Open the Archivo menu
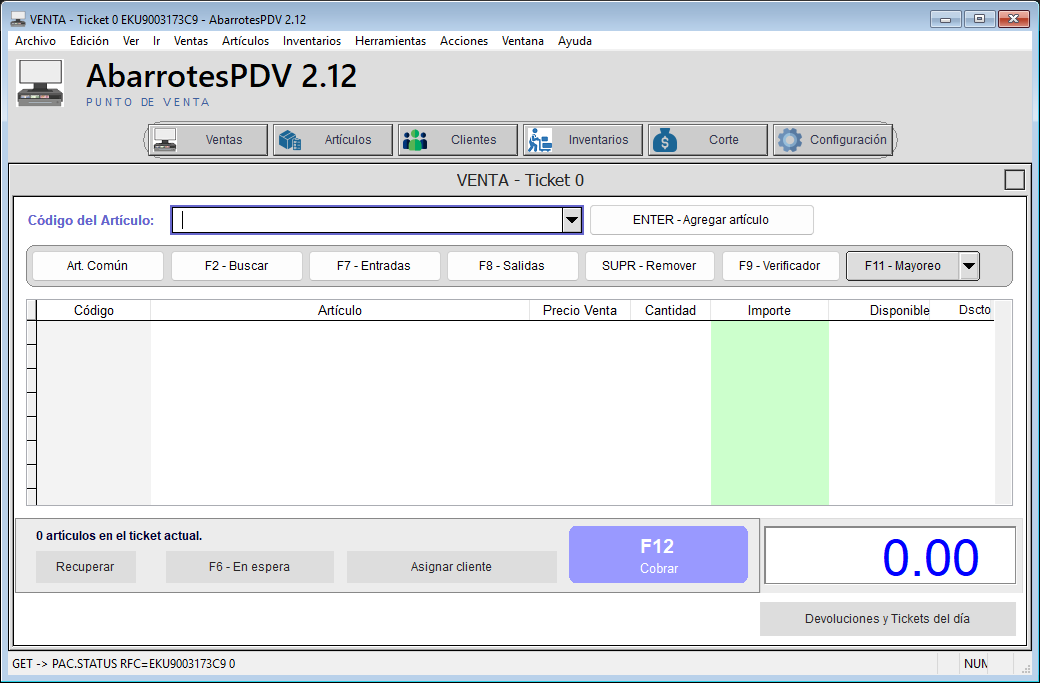Screen dimensions: 1040x683 coord(35,40)
